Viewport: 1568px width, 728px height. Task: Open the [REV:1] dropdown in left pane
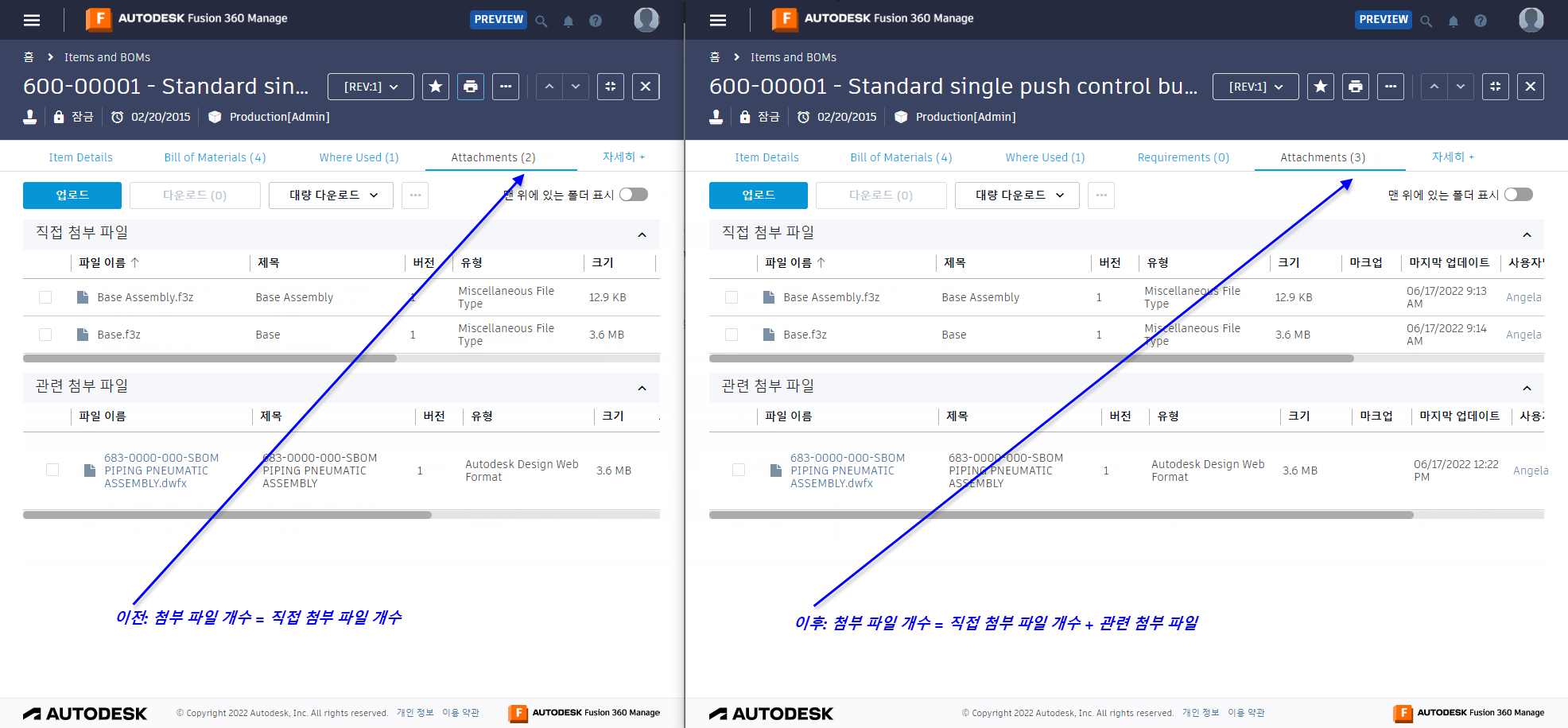tap(371, 87)
